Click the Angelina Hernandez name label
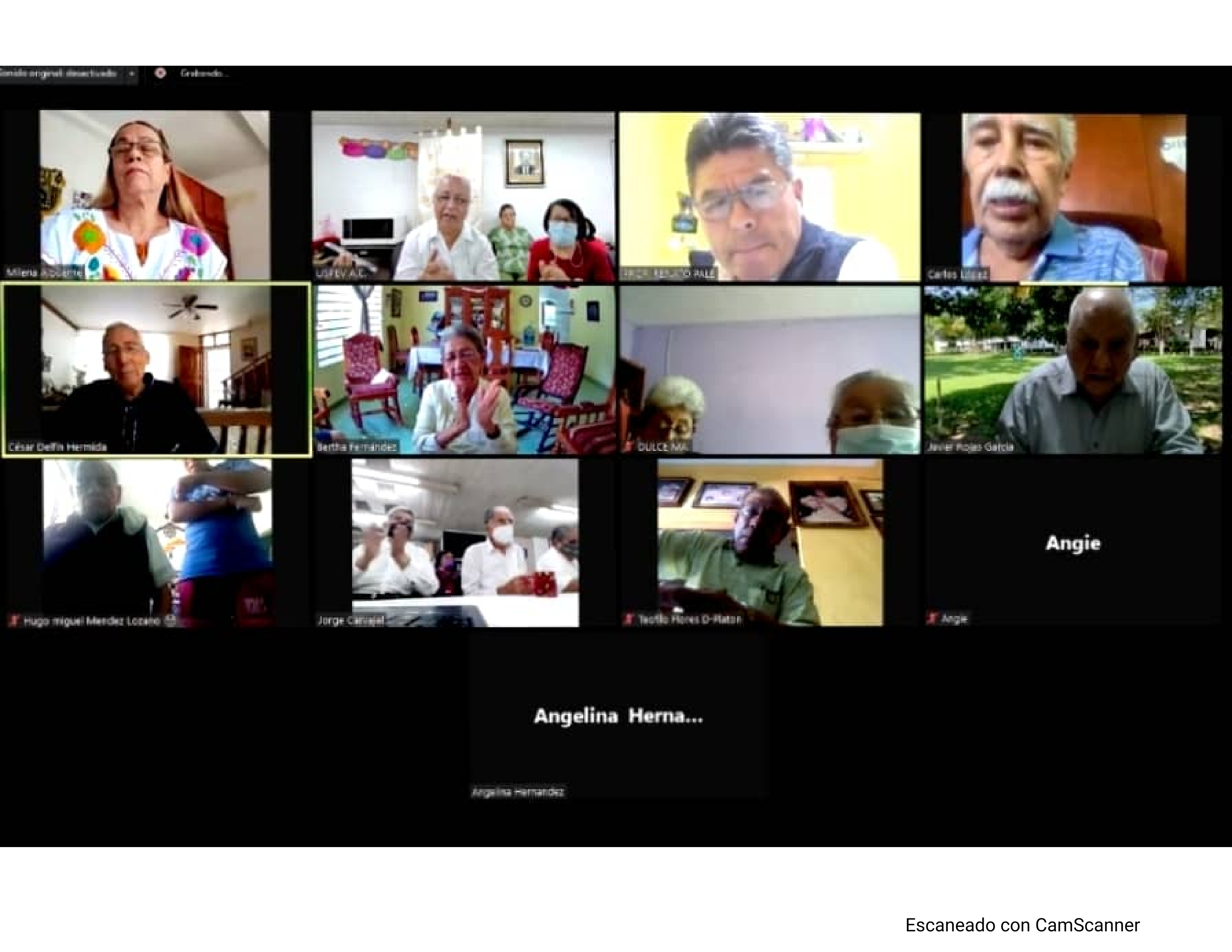The width and height of the screenshot is (1232, 952). pyautogui.click(x=517, y=792)
